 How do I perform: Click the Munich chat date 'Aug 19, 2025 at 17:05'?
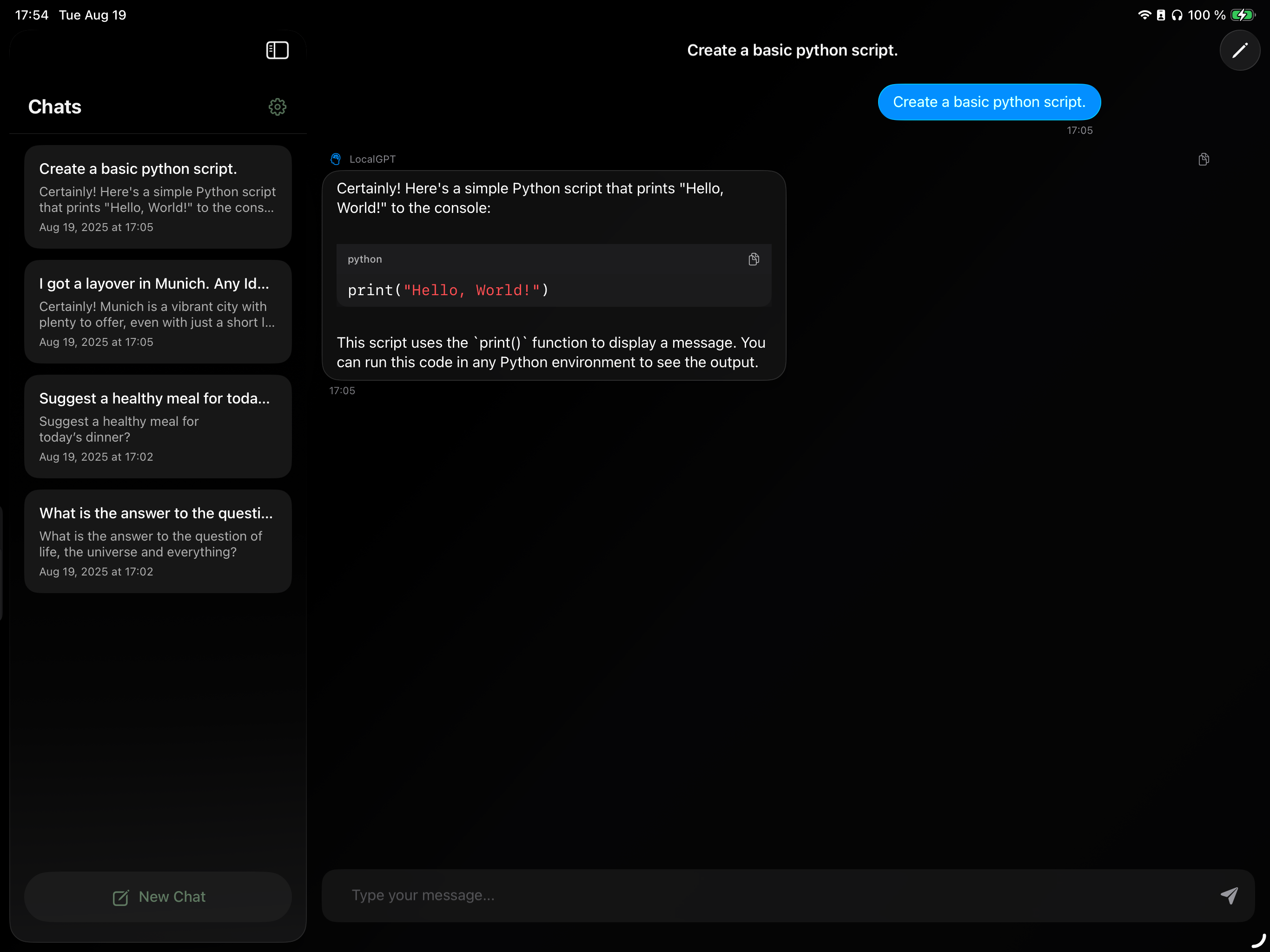pos(96,342)
